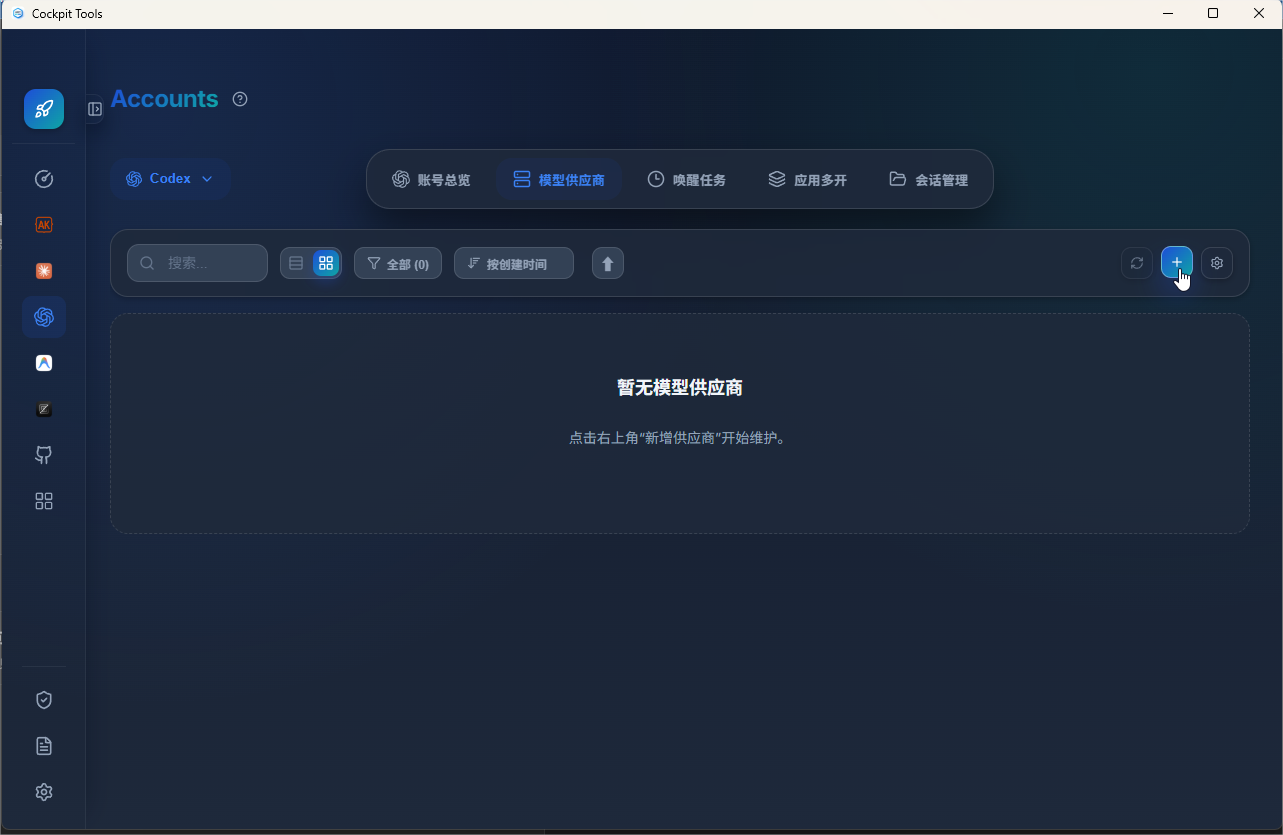Click the help question mark beside Accounts
1283x835 pixels.
click(x=240, y=99)
